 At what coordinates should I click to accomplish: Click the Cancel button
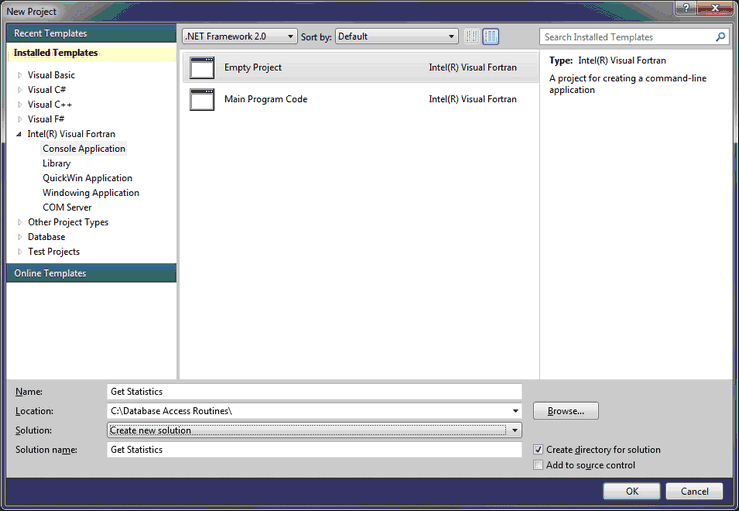coord(694,491)
